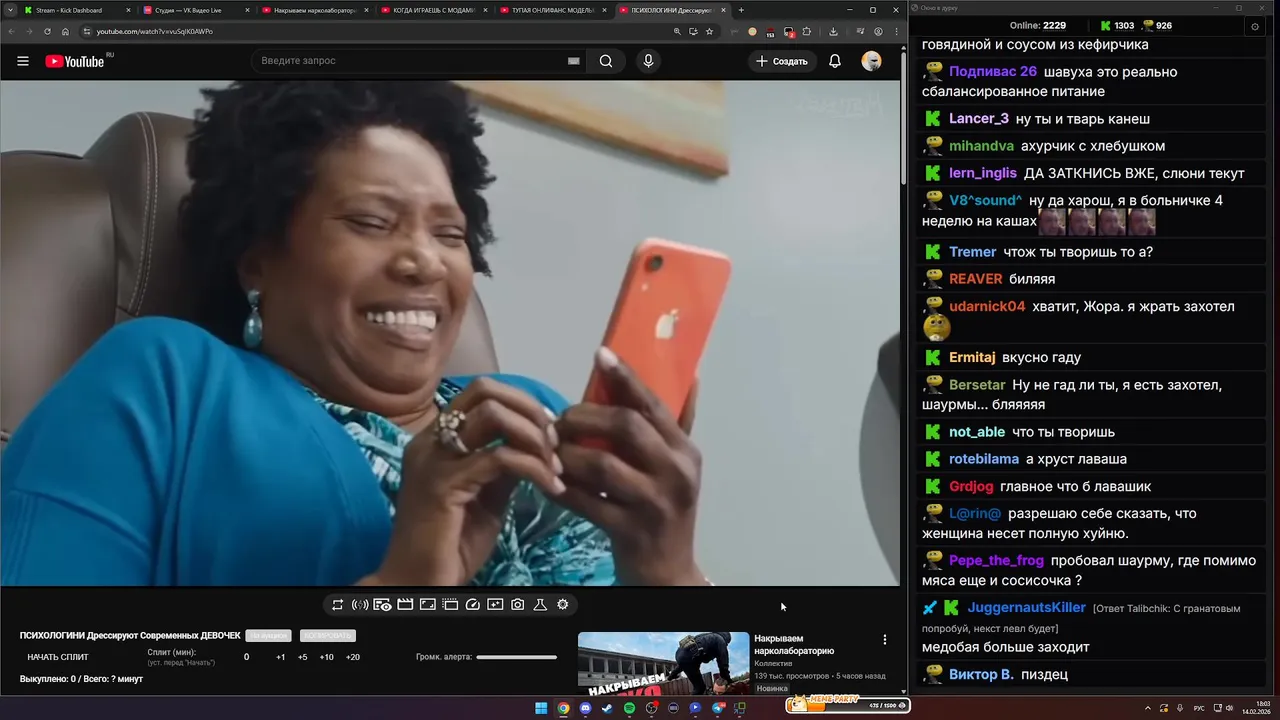Go to the Chrome home page button
Image resolution: width=1280 pixels, height=720 pixels.
[66, 31]
